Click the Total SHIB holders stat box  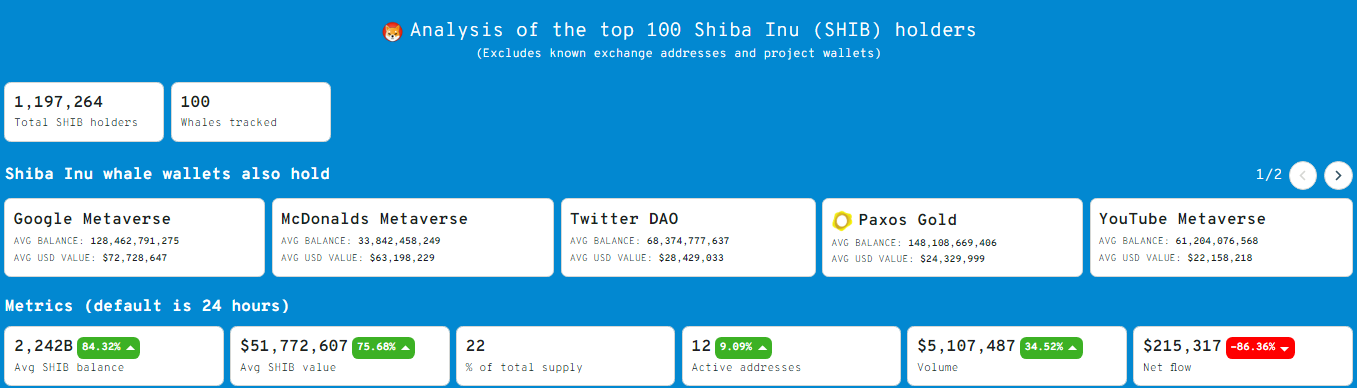pyautogui.click(x=84, y=112)
